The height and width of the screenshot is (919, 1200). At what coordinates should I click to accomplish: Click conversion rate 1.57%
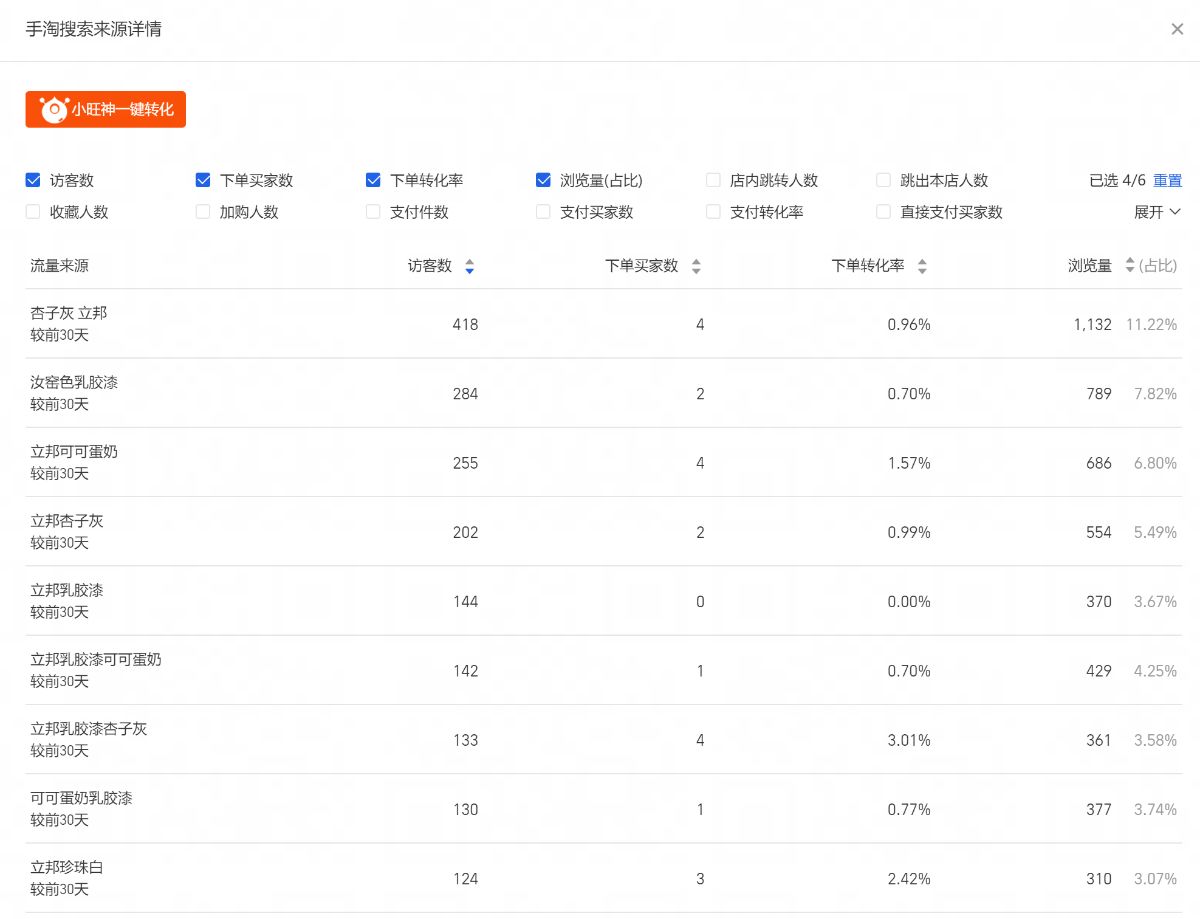(909, 463)
